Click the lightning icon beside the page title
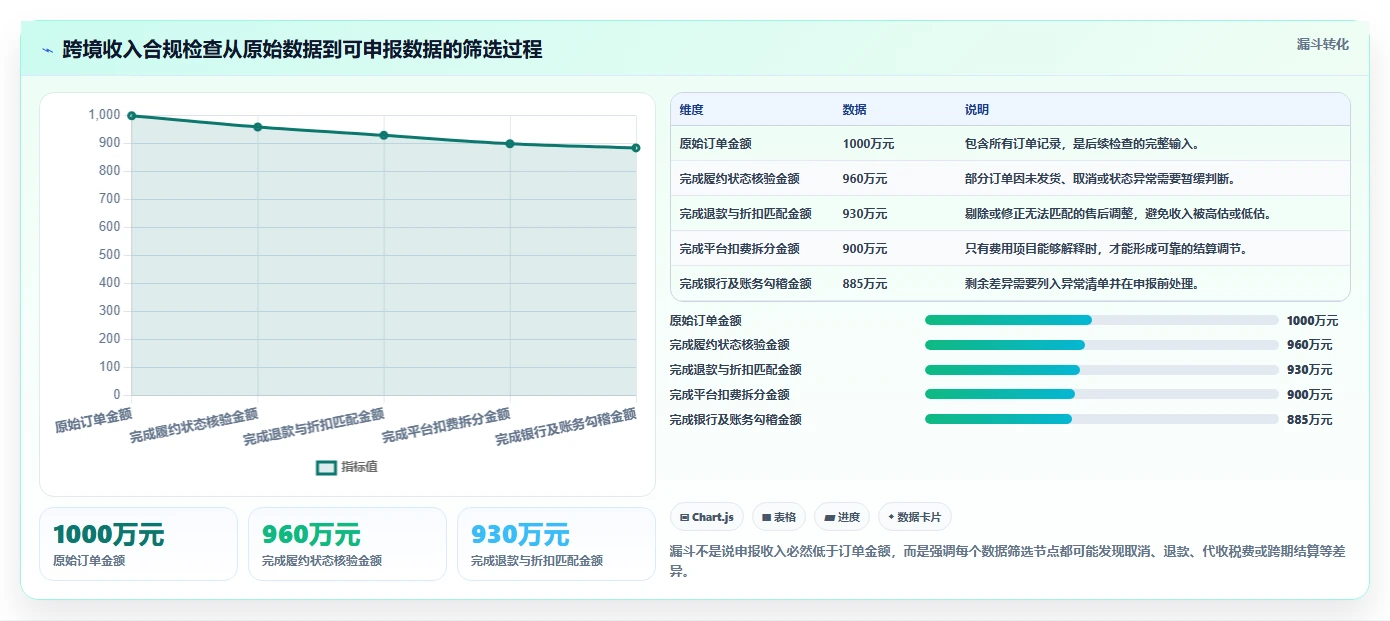The width and height of the screenshot is (1390, 621). pos(48,50)
